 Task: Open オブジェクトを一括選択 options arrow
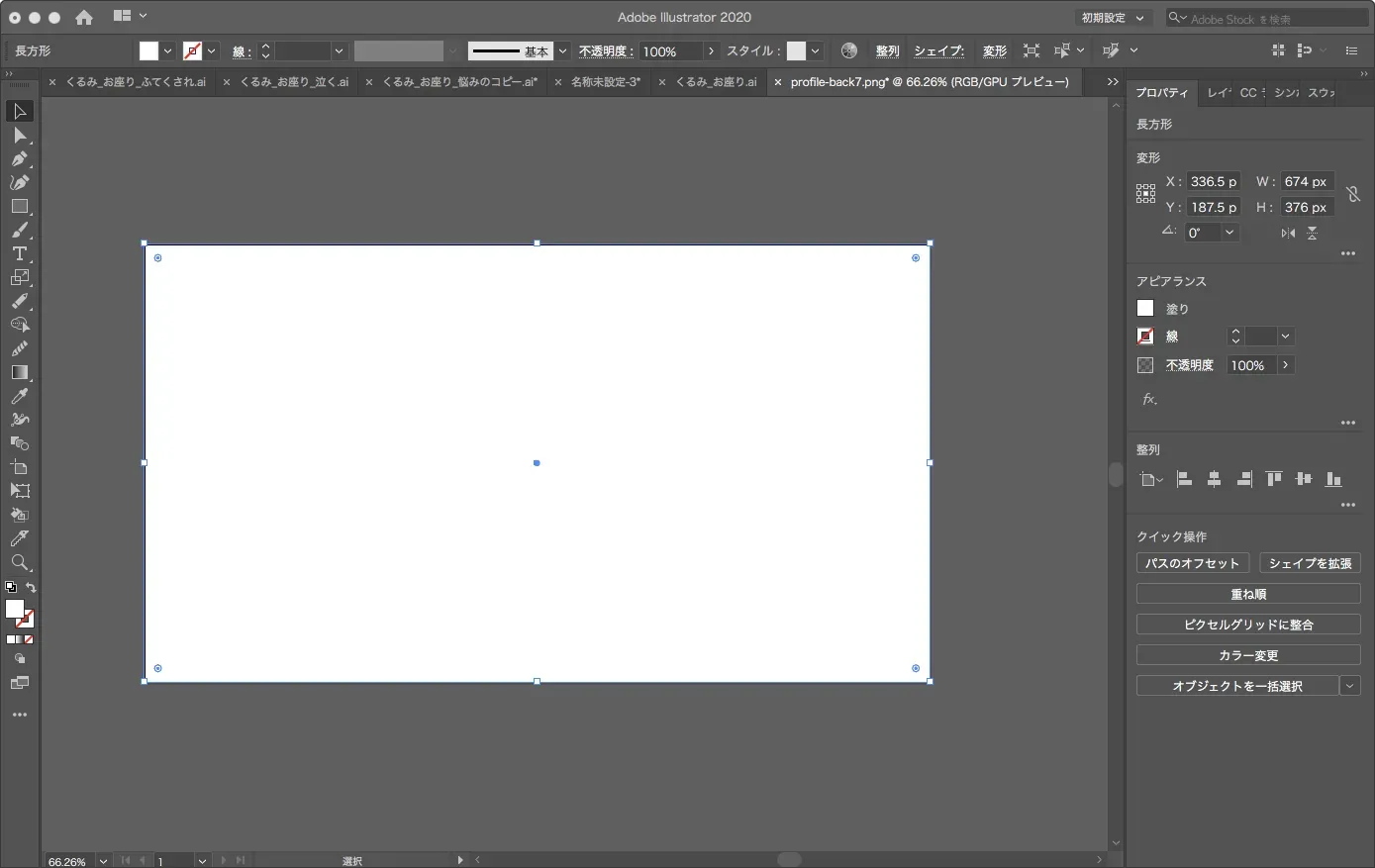point(1350,686)
